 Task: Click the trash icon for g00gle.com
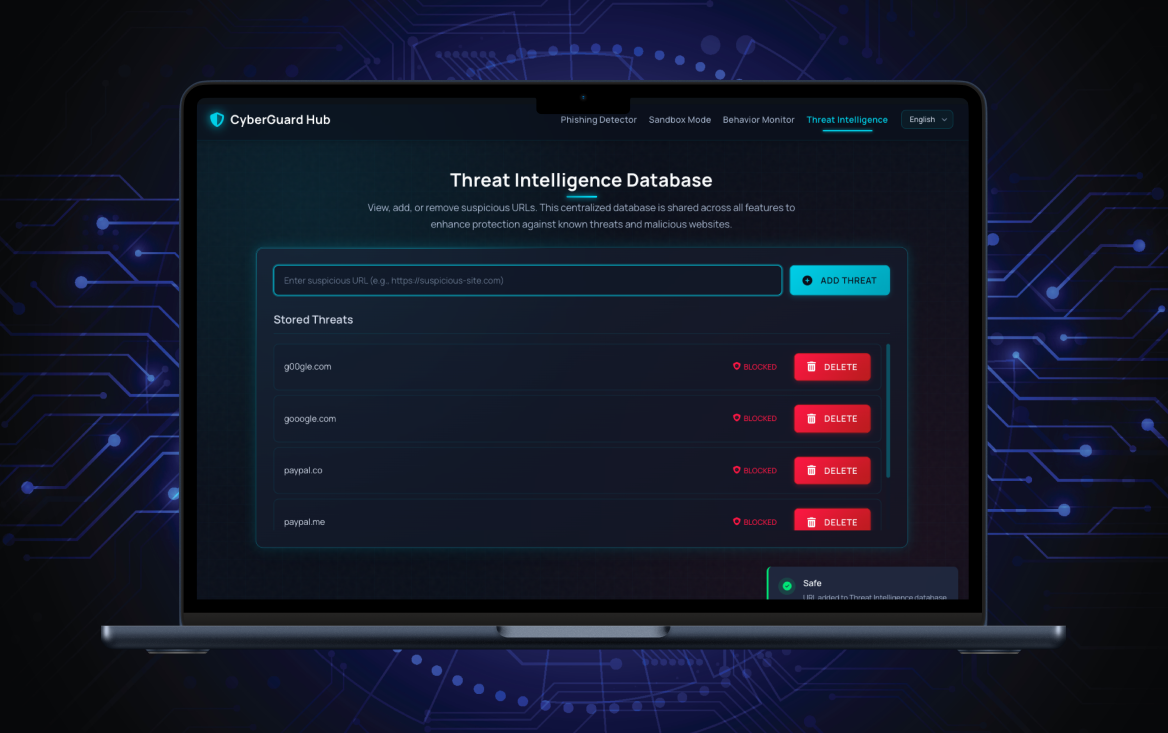tap(812, 367)
